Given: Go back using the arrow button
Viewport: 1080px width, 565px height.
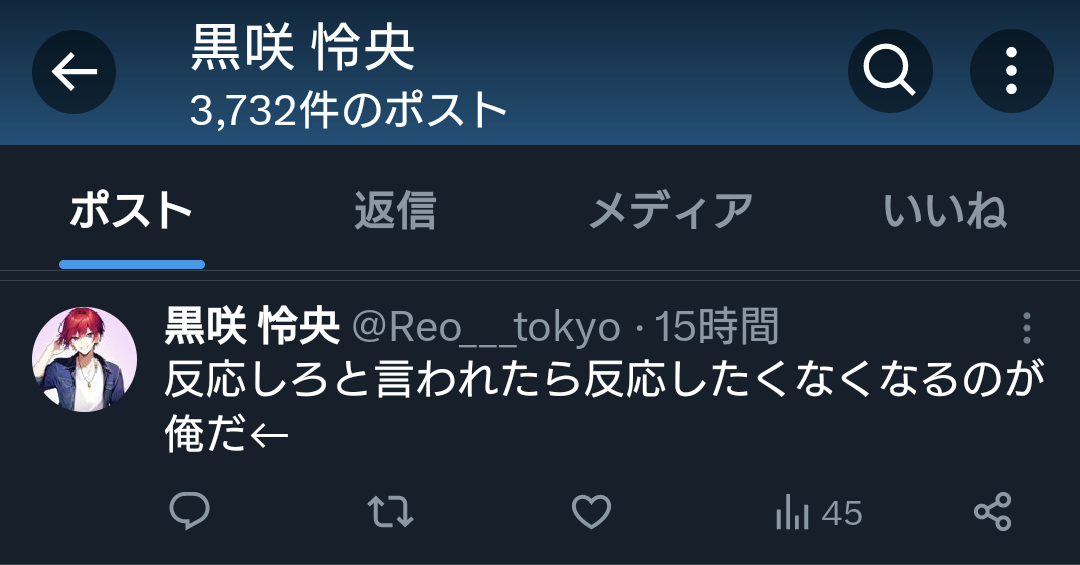Looking at the screenshot, I should (74, 72).
